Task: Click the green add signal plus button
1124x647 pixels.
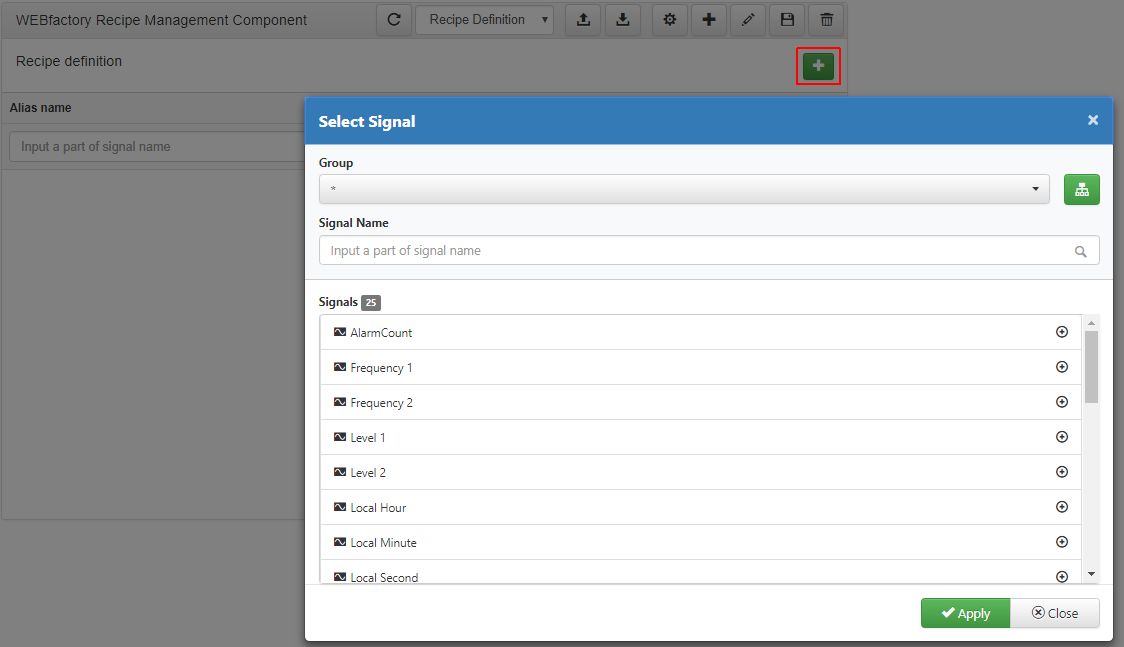Action: click(x=818, y=66)
